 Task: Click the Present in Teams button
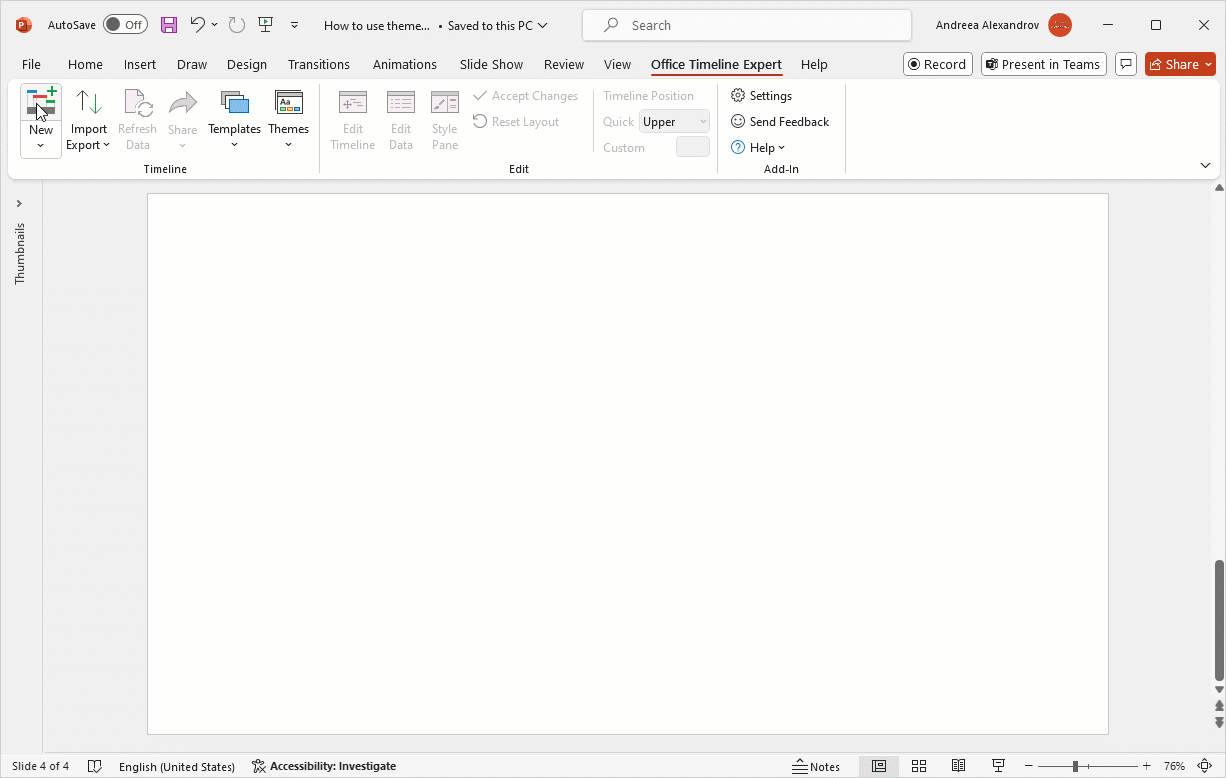(x=1043, y=64)
